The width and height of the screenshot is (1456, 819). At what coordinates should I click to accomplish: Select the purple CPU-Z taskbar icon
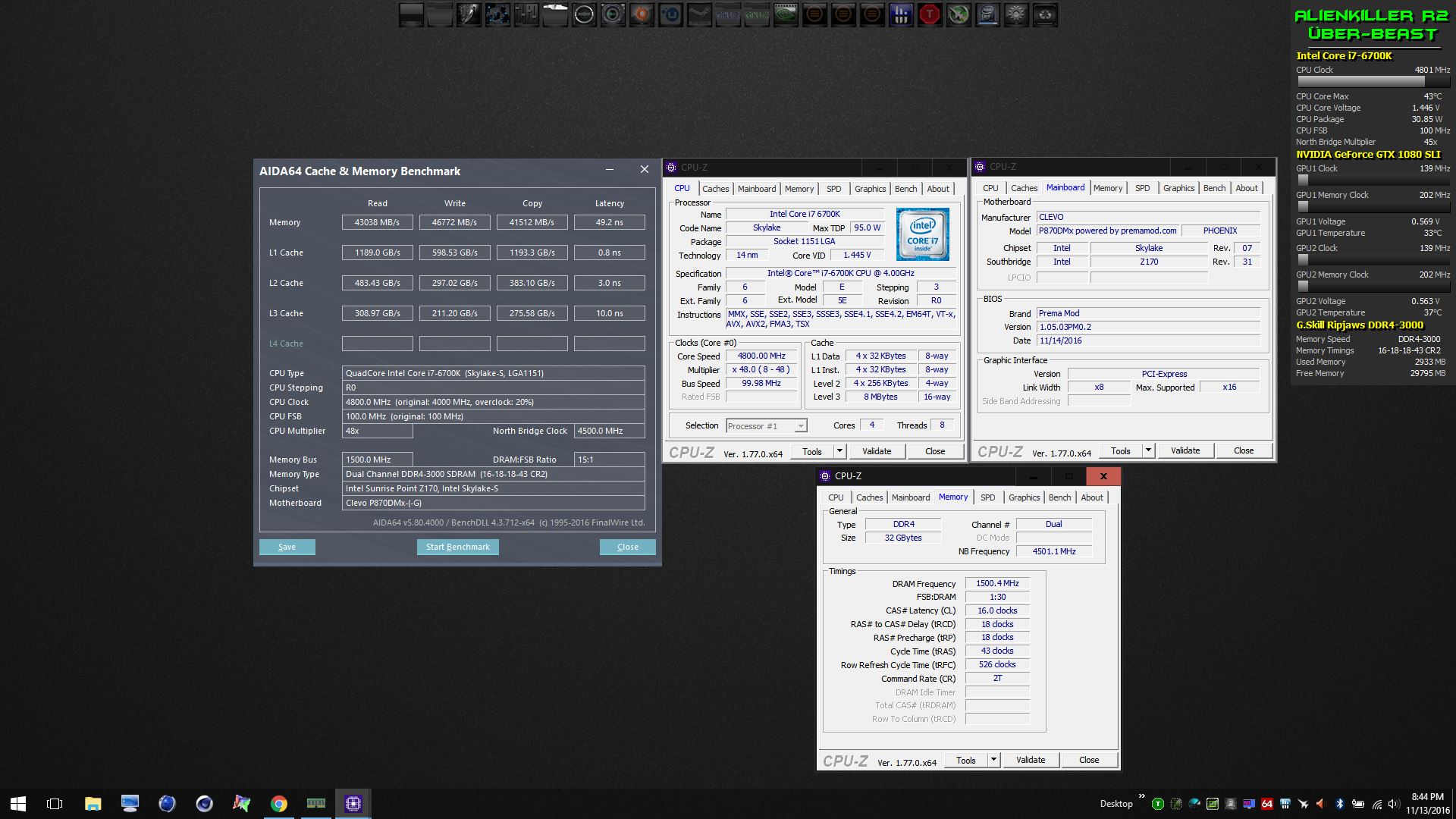coord(353,804)
